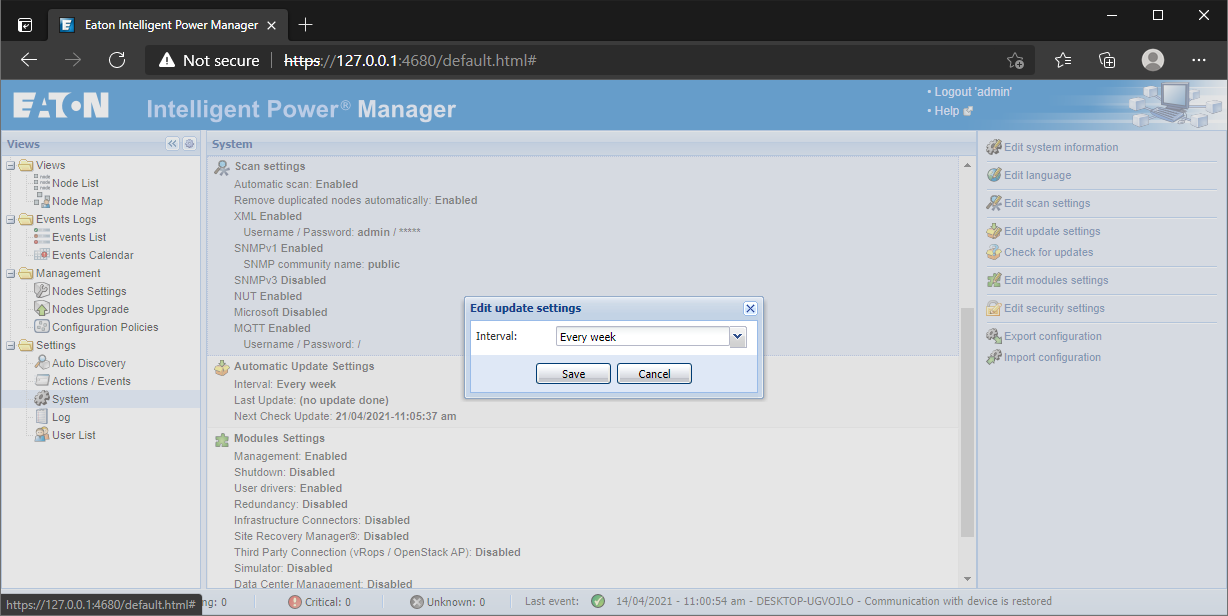Click the system panel scroll down arrow

pos(966,578)
